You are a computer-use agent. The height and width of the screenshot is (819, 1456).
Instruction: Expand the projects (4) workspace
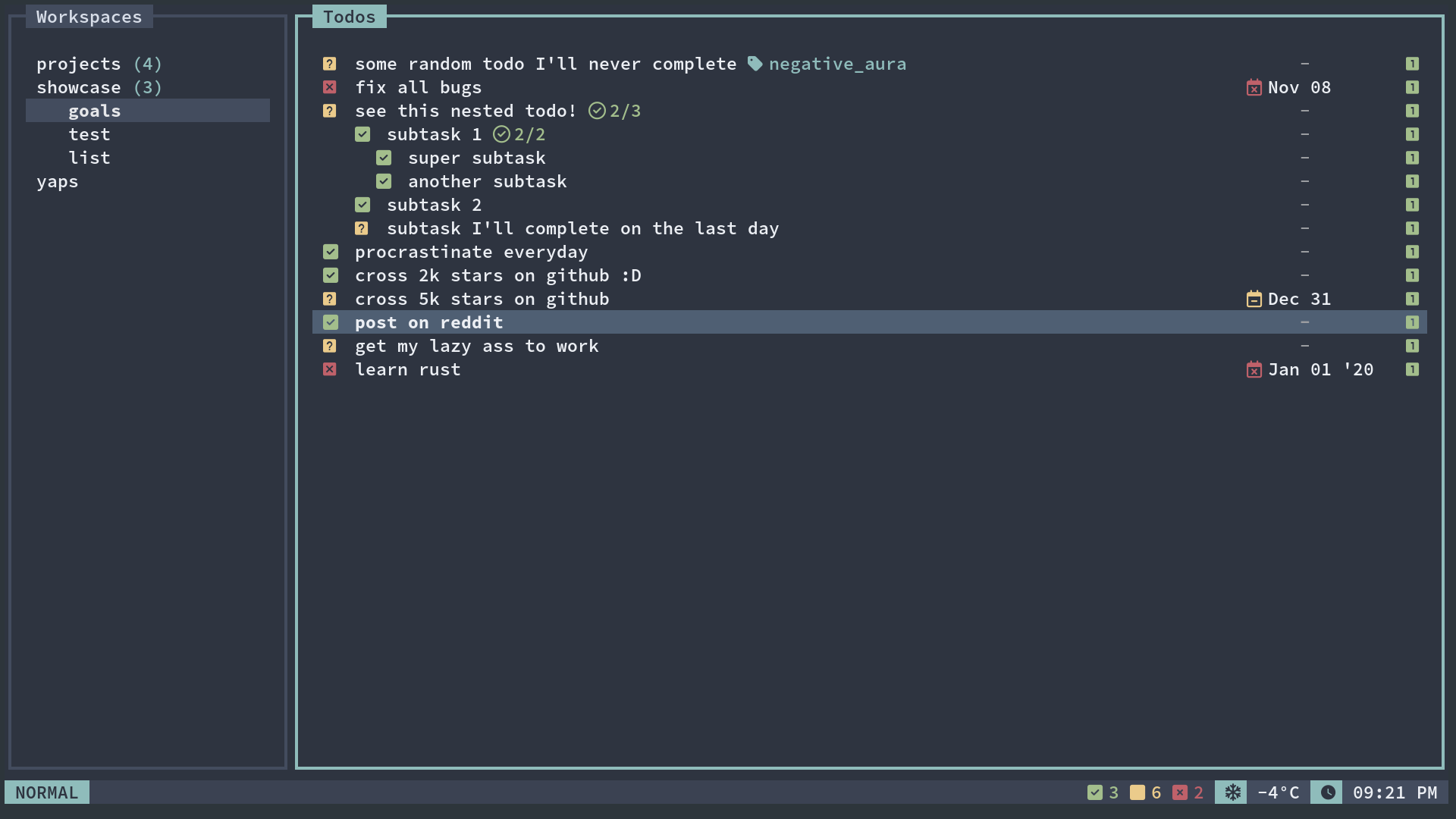pyautogui.click(x=99, y=64)
